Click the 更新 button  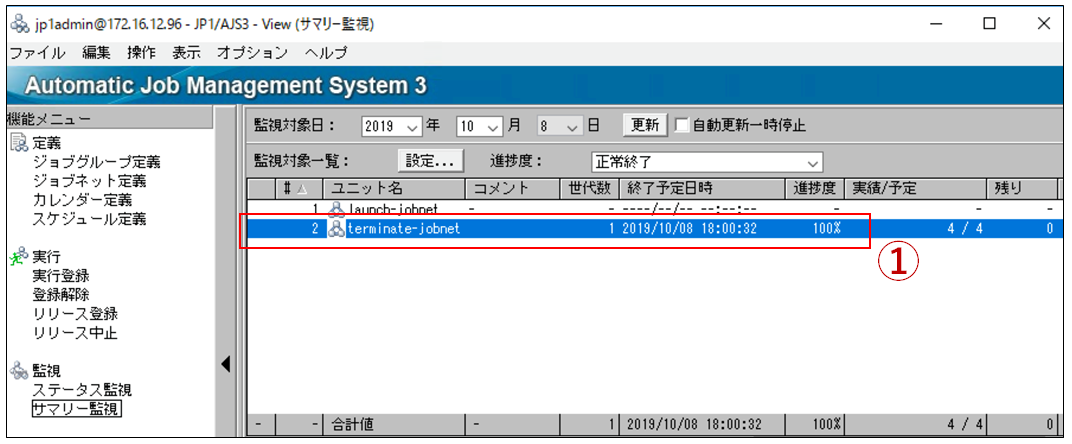(x=645, y=125)
